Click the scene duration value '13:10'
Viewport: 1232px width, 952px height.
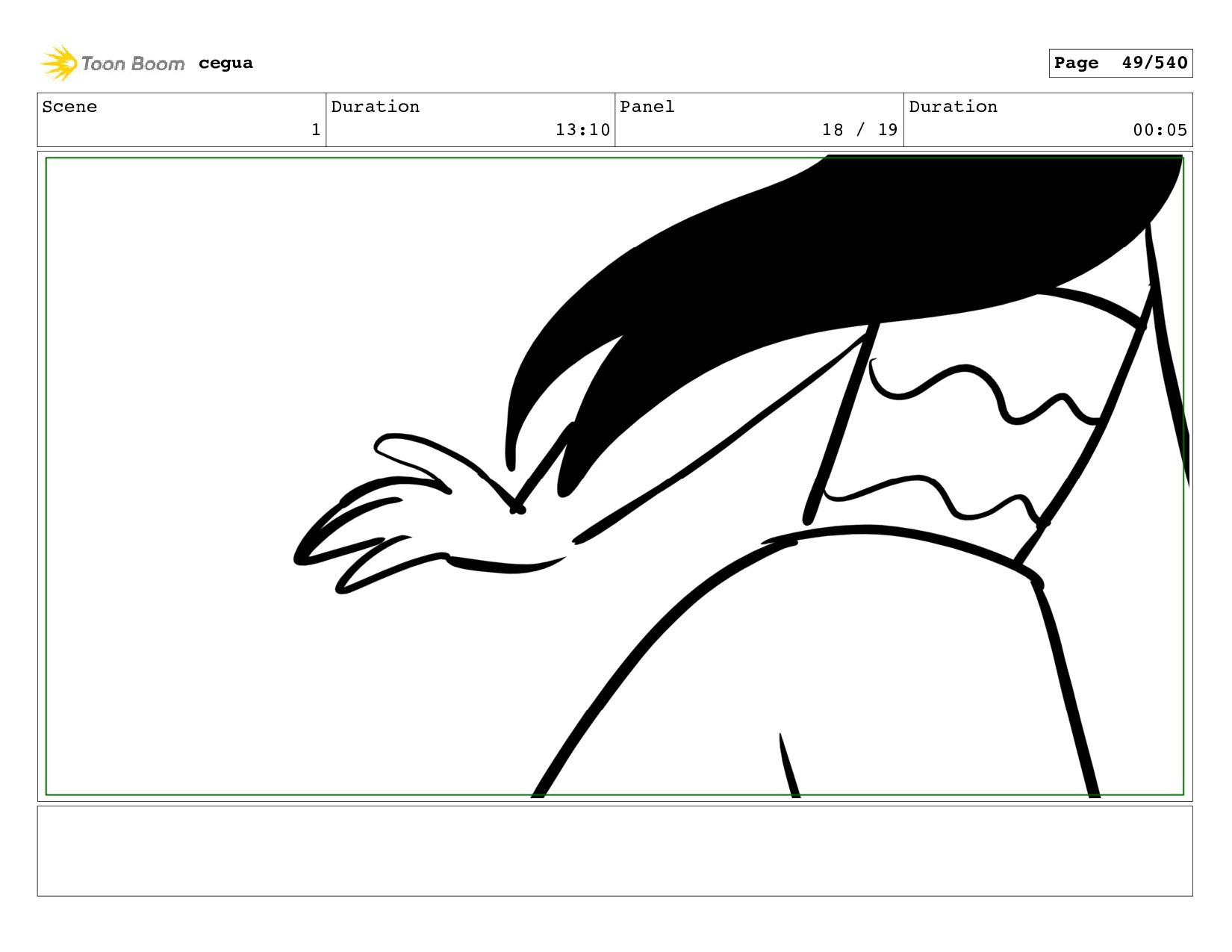tap(582, 130)
